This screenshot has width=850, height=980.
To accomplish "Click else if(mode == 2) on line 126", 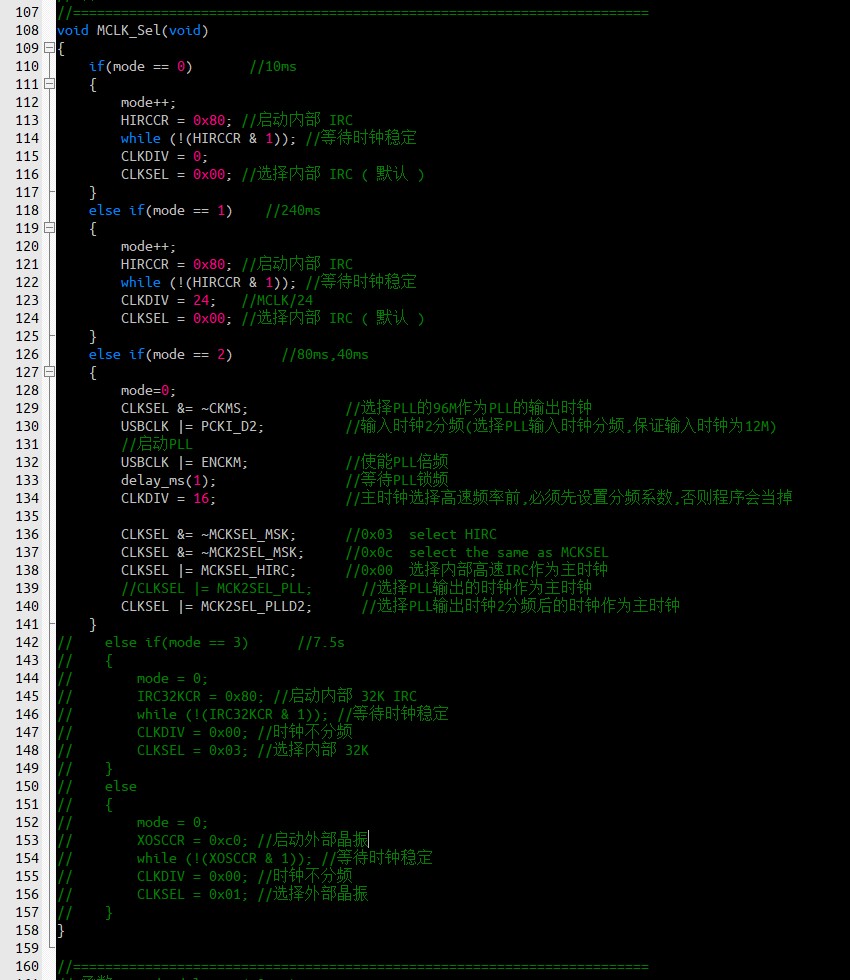I will pyautogui.click(x=161, y=354).
